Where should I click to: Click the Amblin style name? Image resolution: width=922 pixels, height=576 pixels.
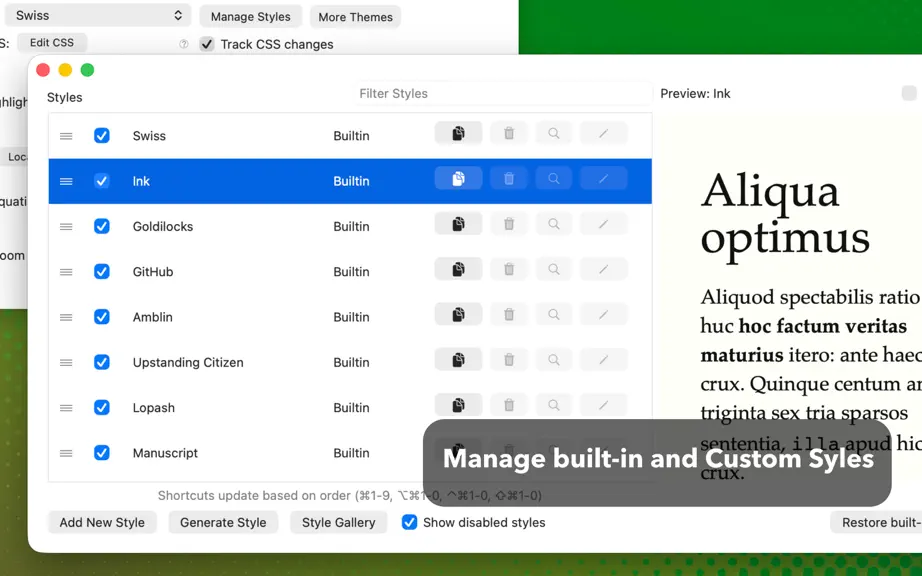click(x=153, y=317)
